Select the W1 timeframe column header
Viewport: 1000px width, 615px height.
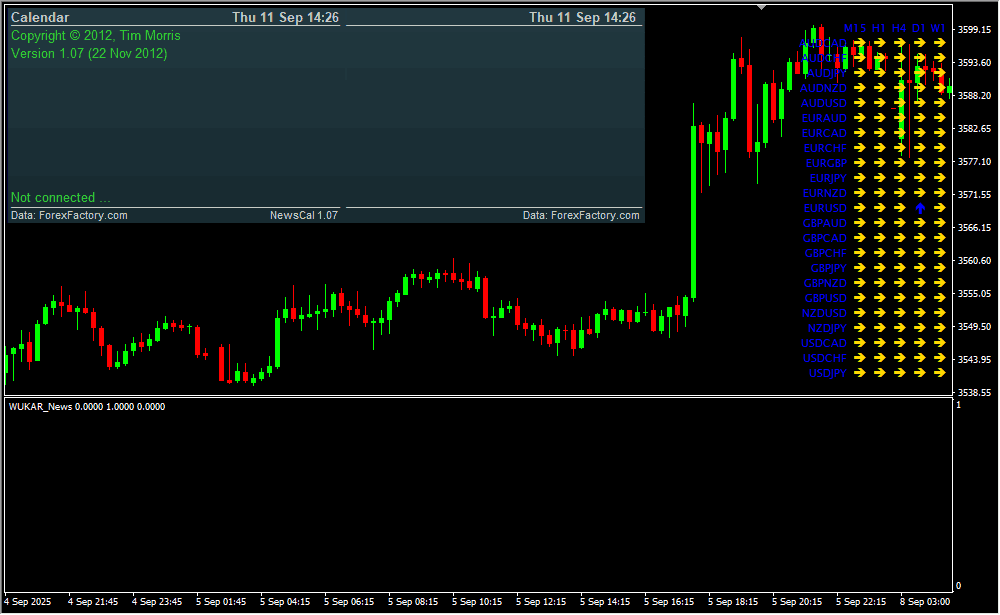click(938, 28)
